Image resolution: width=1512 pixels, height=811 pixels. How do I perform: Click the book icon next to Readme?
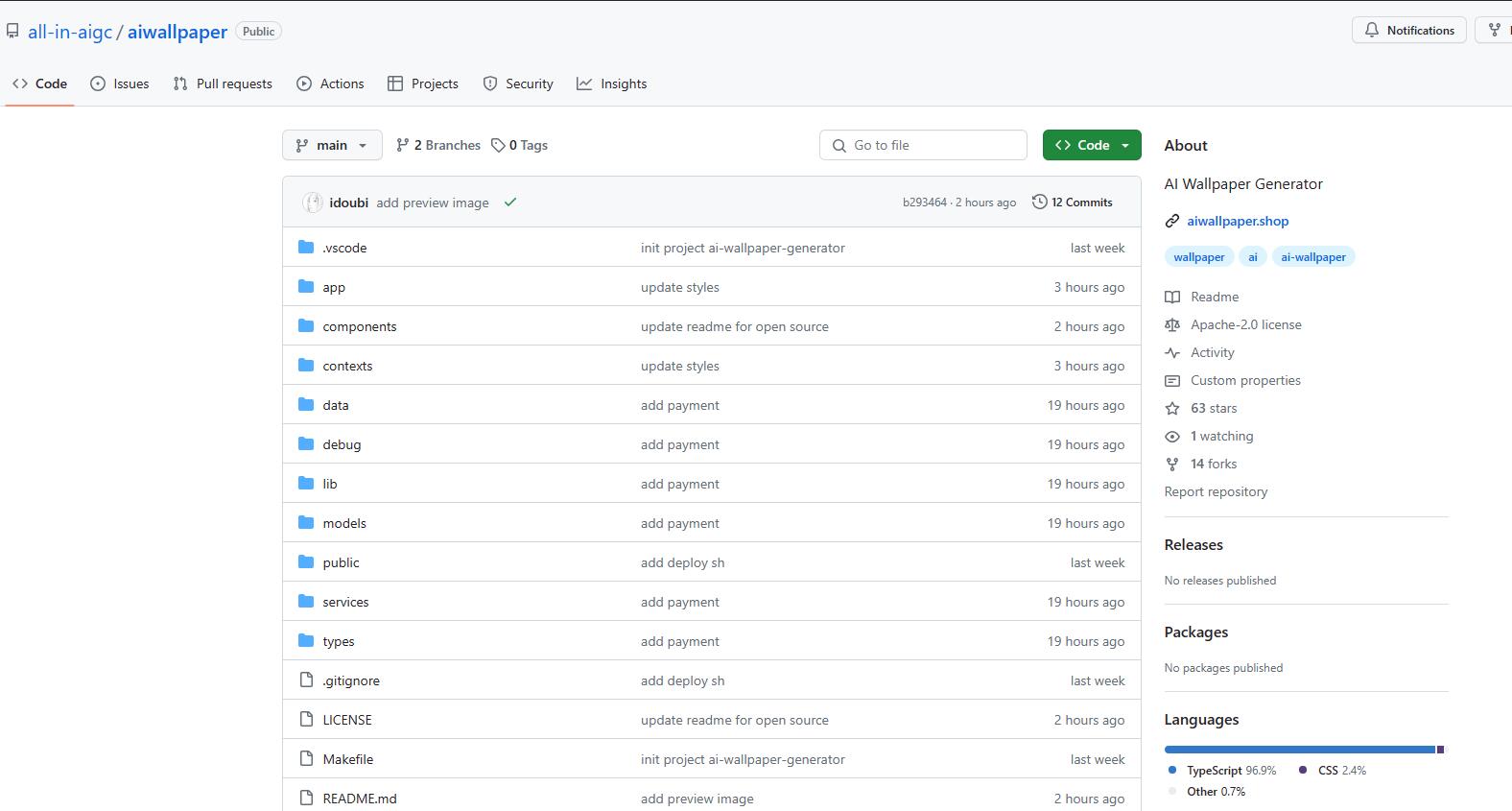[x=1172, y=297]
